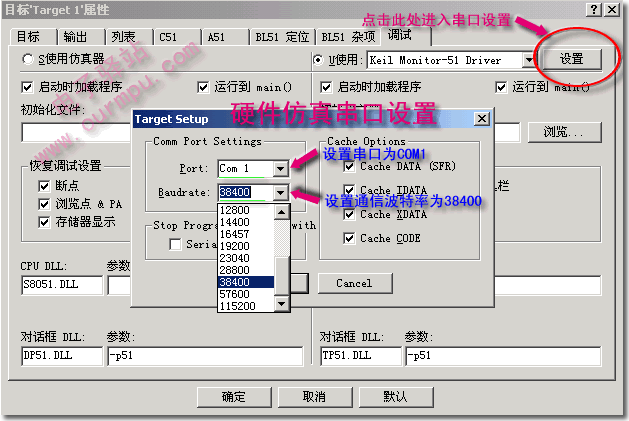Click the 设置 button
The width and height of the screenshot is (629, 421).
point(571,59)
